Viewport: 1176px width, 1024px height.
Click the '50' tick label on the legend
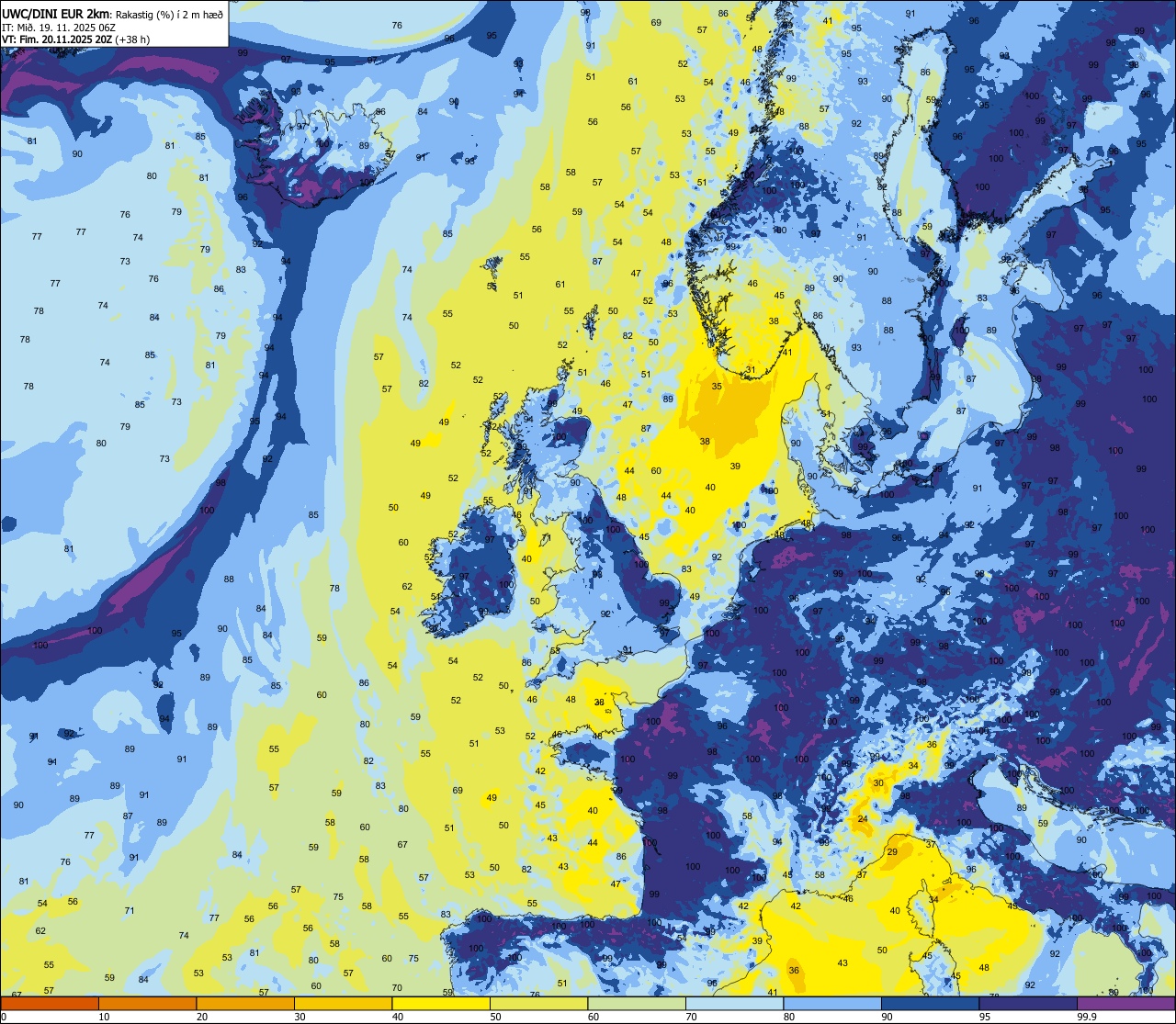(495, 1016)
